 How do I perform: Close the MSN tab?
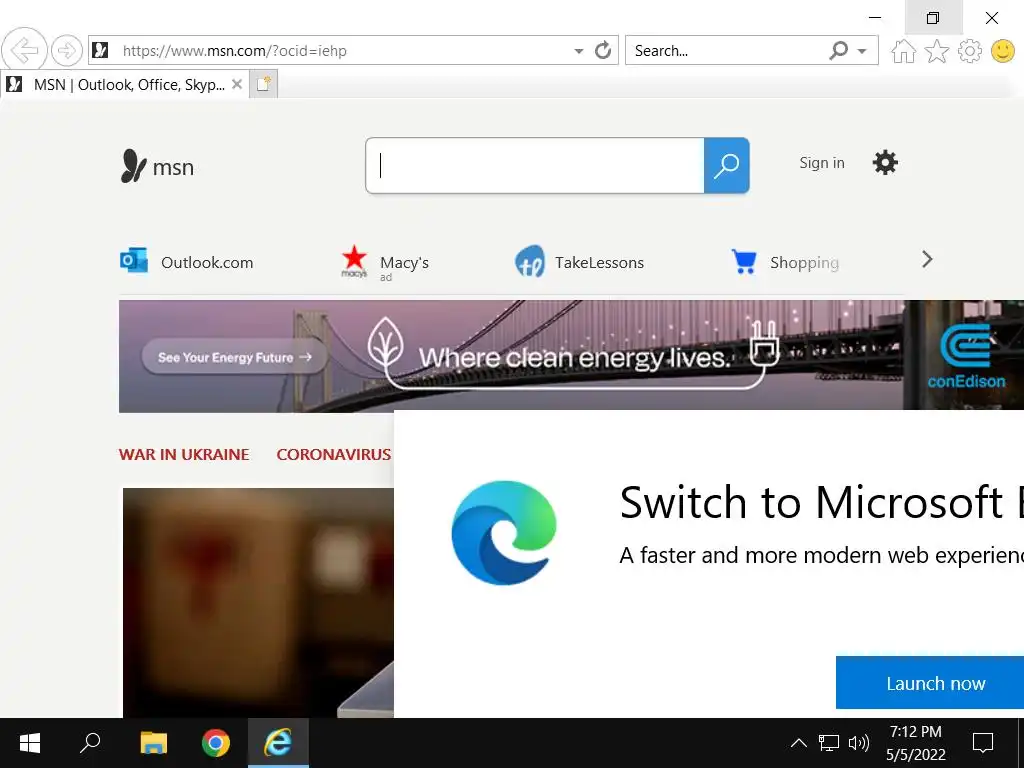[237, 84]
